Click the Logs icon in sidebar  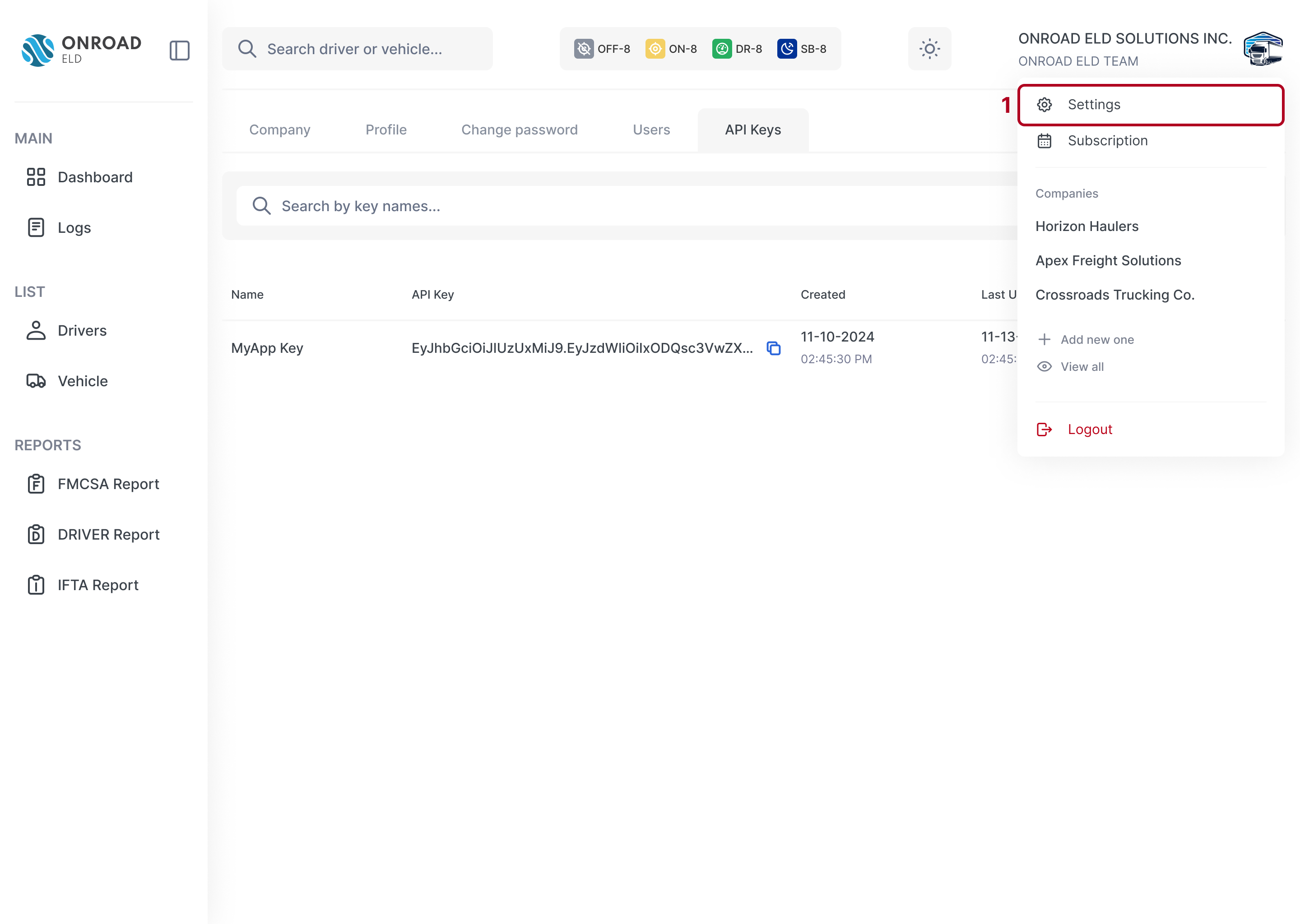click(x=36, y=227)
